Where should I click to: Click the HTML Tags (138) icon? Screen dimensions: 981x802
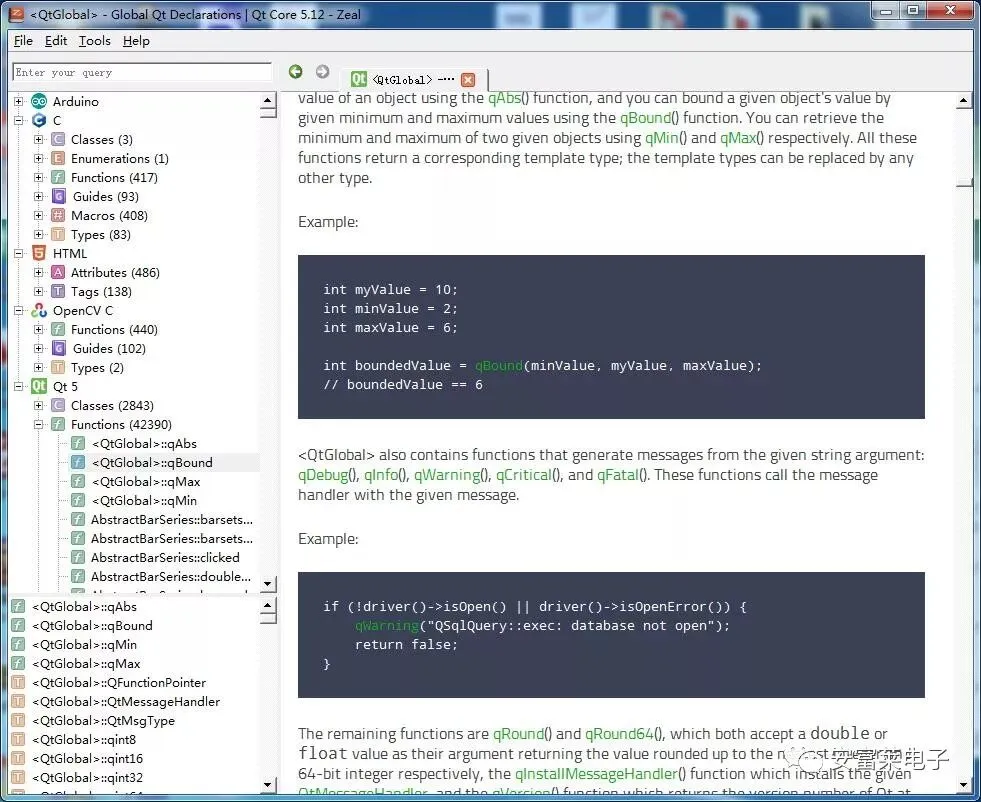[58, 292]
